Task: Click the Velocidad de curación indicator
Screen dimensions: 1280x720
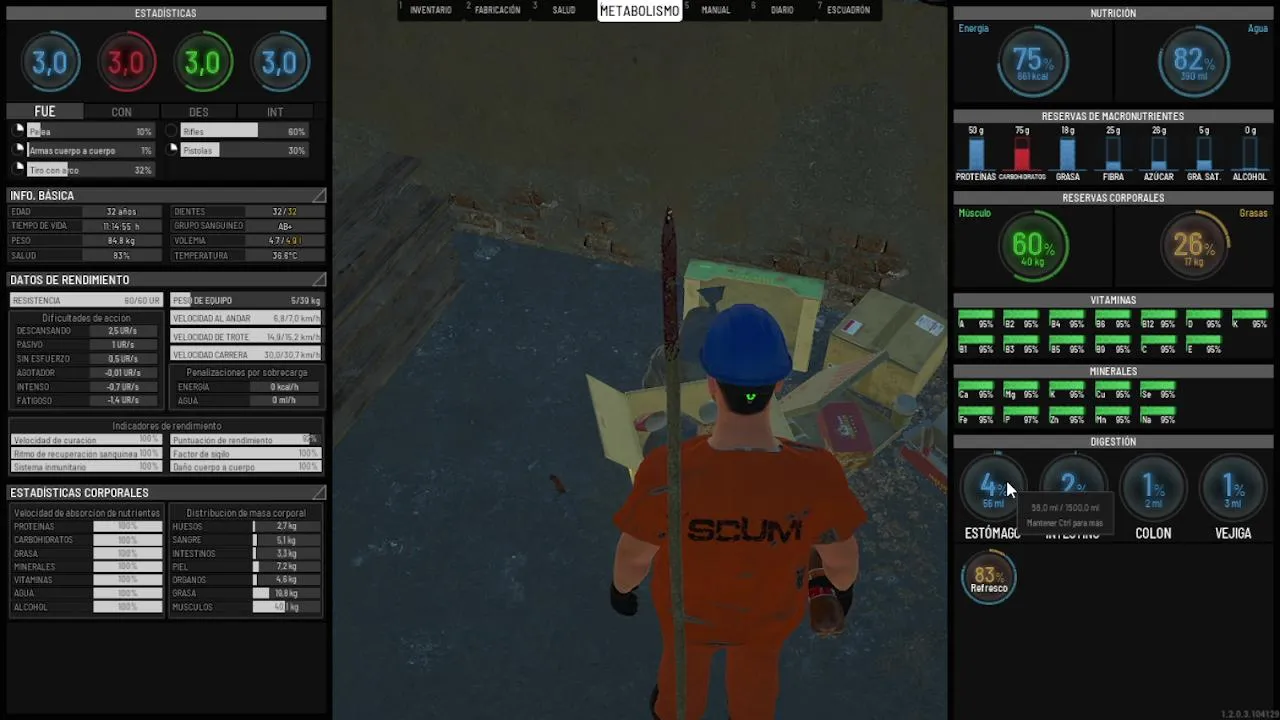Action: coord(86,440)
